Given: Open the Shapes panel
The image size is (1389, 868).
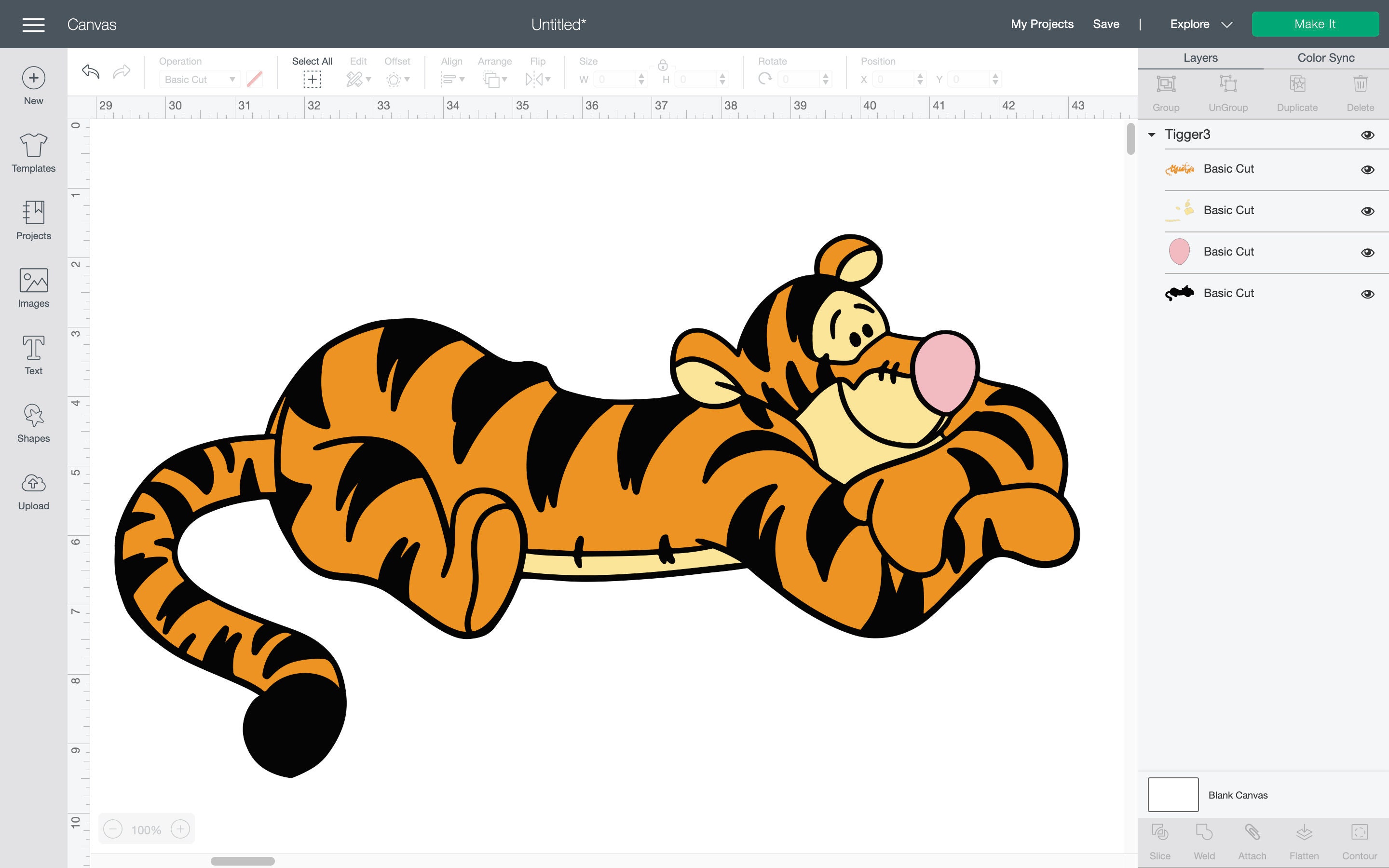Looking at the screenshot, I should pos(33,422).
